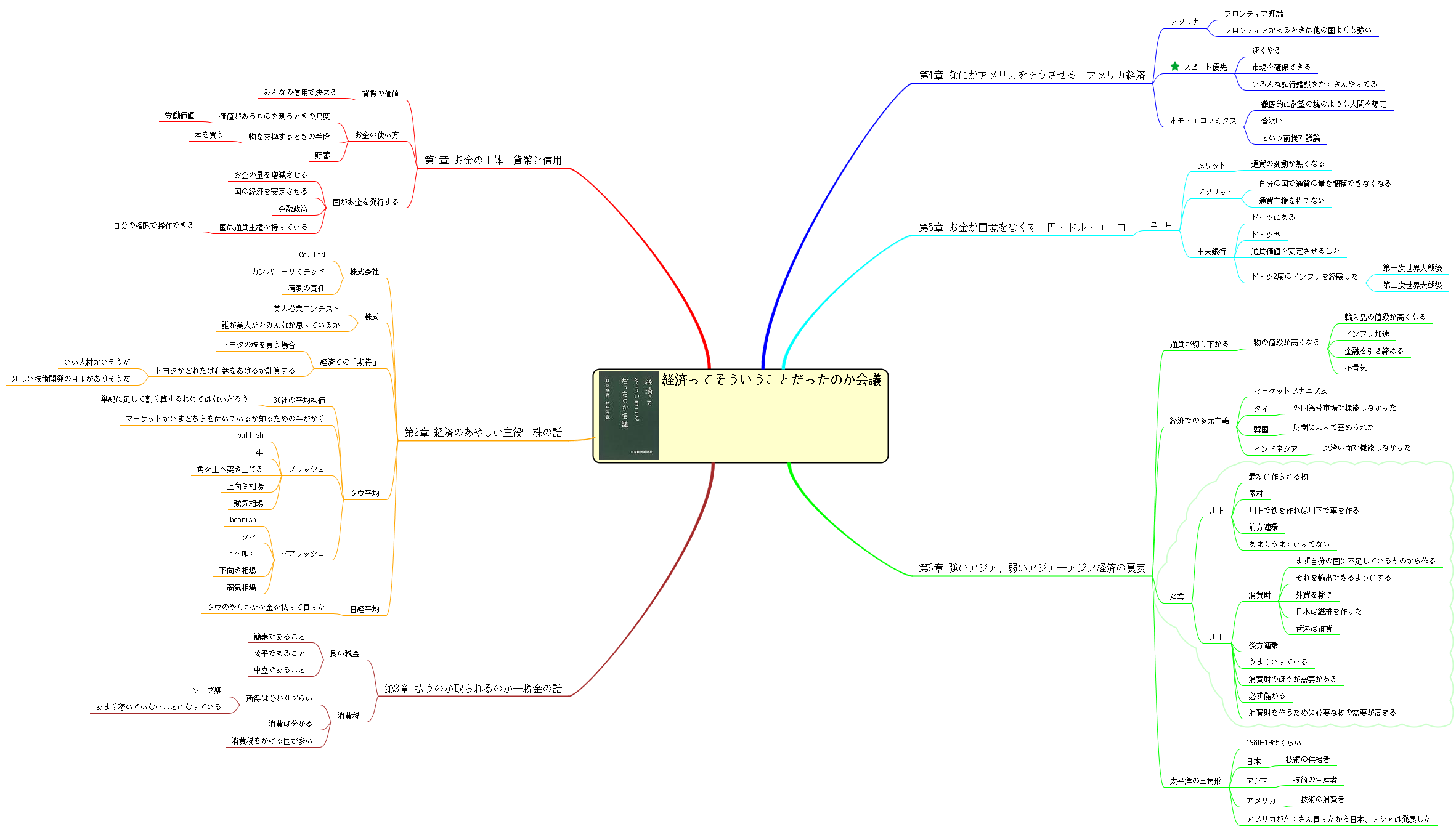This screenshot has height=832, width=1456.
Task: Select the 株式会社 node in chapter 2
Action: tap(364, 272)
